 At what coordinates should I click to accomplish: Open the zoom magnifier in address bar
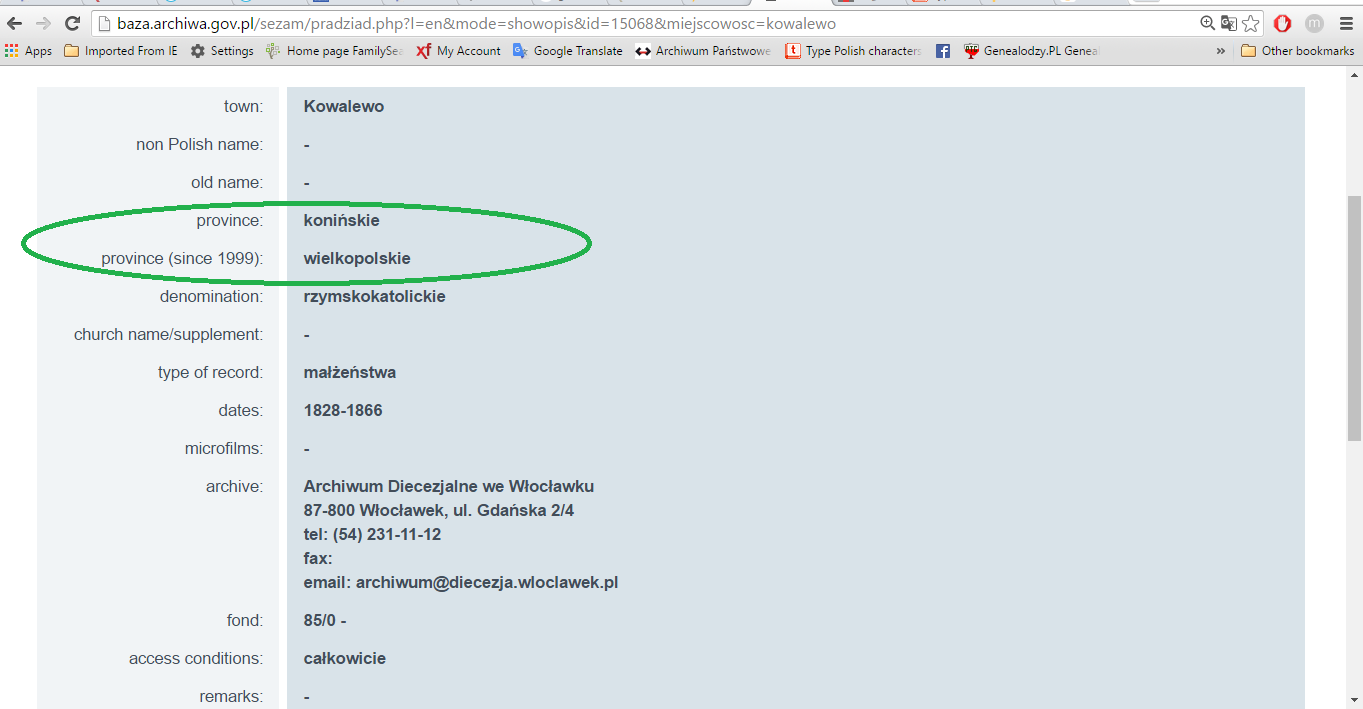pos(1208,23)
